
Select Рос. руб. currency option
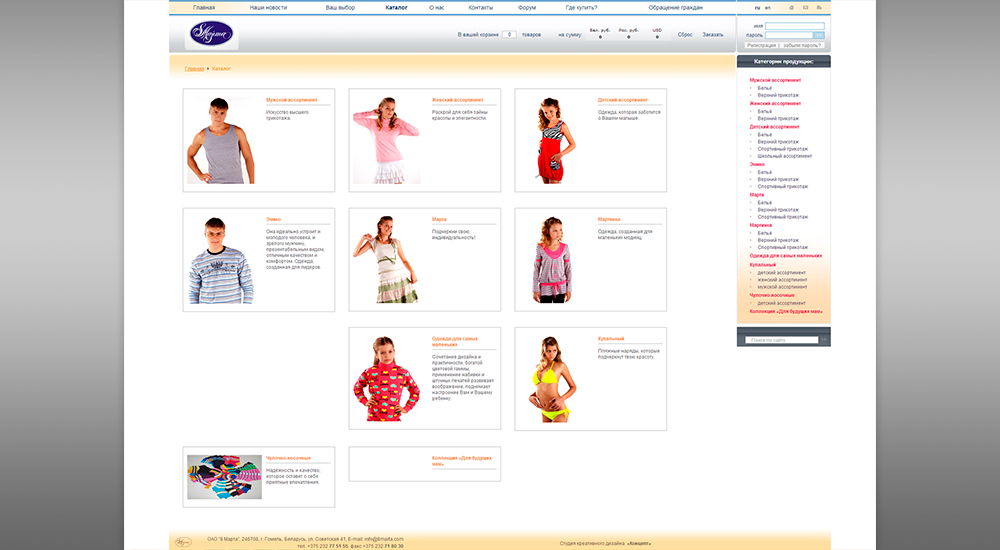[629, 37]
